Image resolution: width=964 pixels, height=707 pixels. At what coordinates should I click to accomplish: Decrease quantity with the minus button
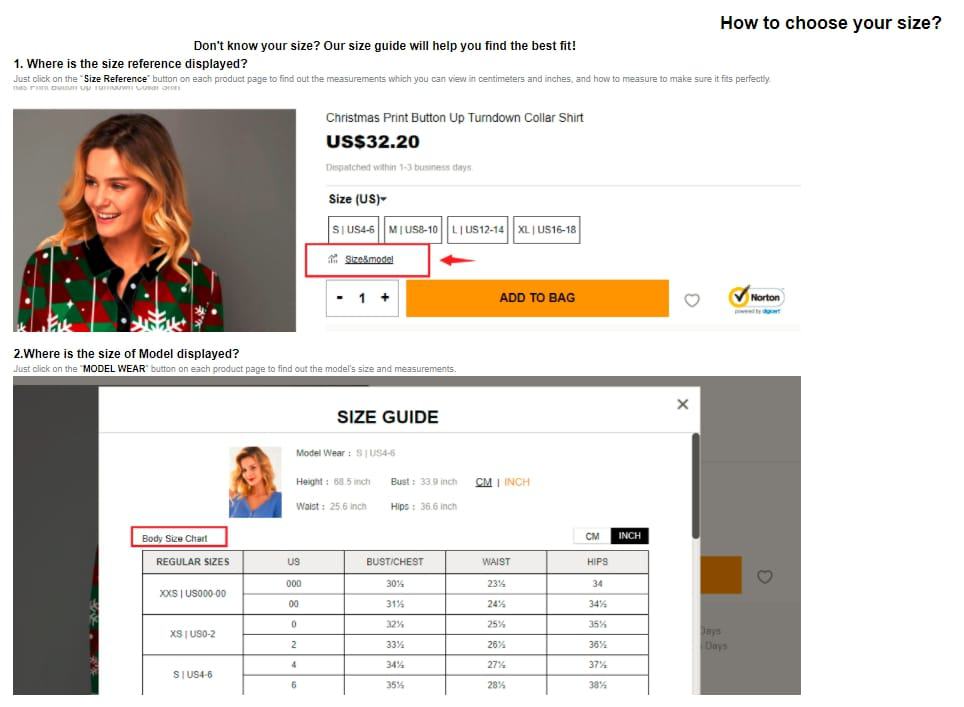click(339, 298)
